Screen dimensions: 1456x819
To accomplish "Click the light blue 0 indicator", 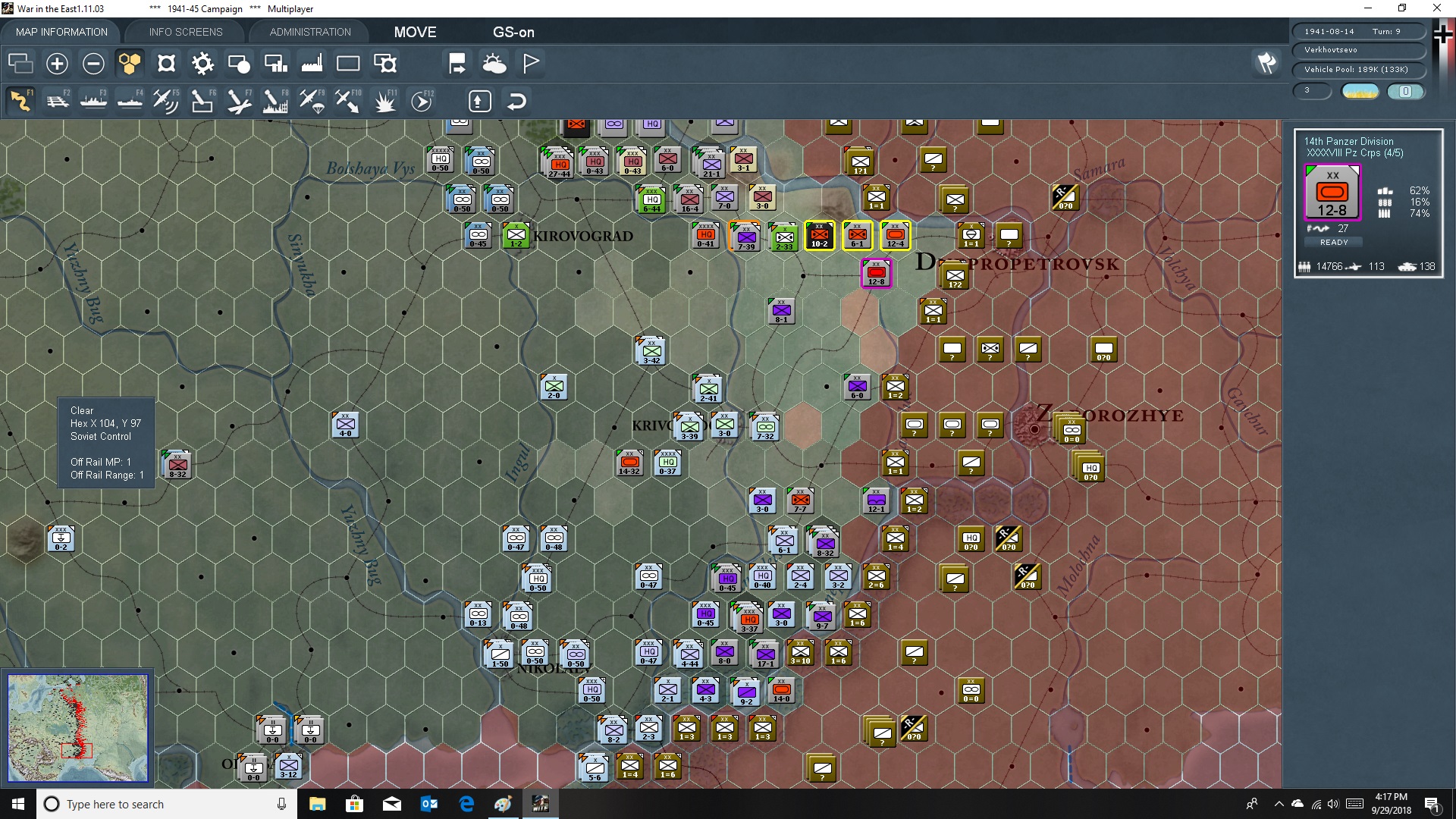I will [x=1405, y=91].
